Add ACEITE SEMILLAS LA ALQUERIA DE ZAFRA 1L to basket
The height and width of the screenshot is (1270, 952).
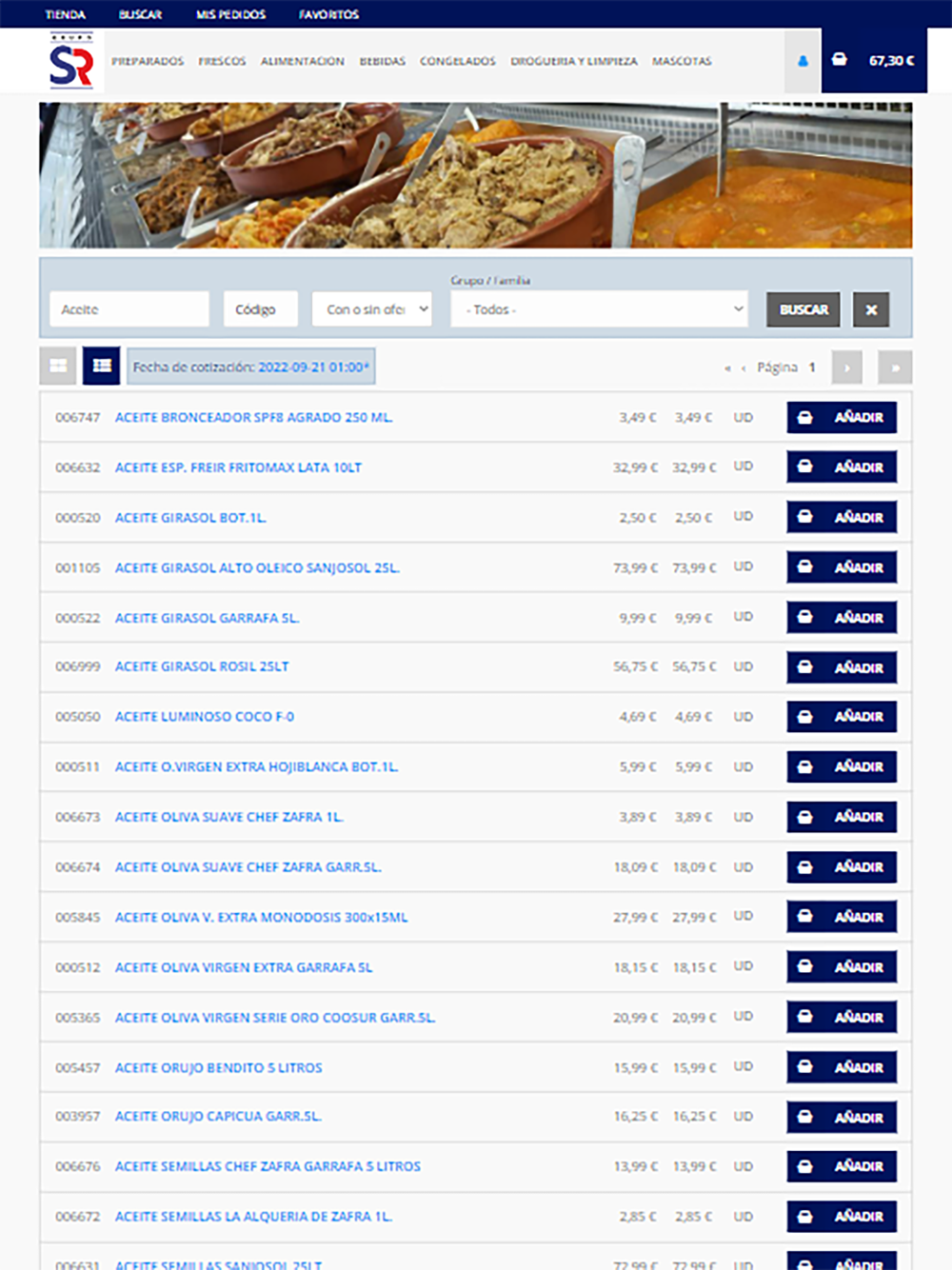click(x=842, y=1217)
